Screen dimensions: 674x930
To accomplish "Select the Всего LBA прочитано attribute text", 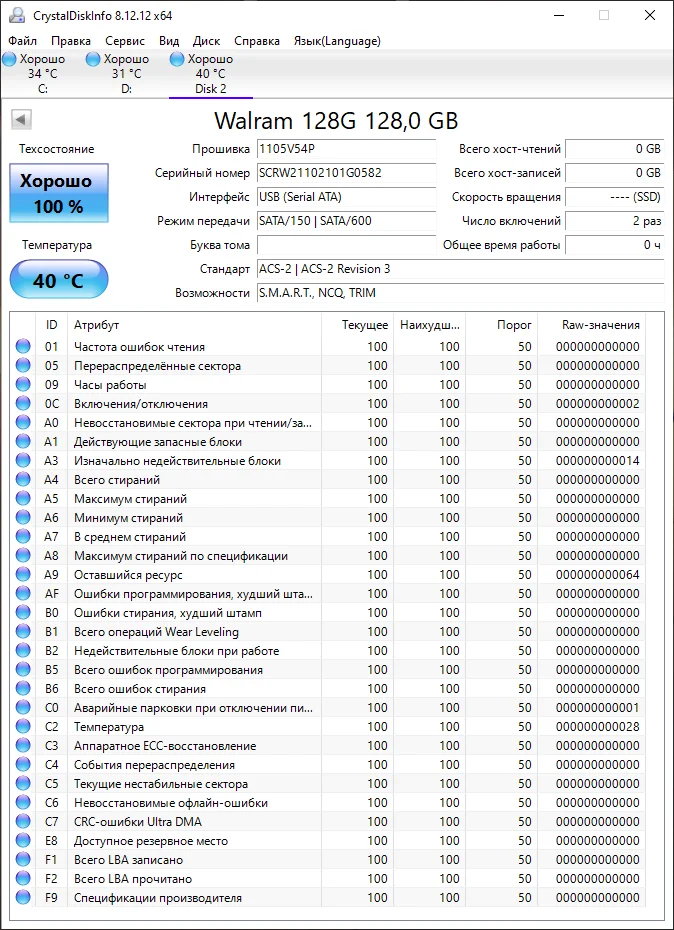I will [133, 878].
